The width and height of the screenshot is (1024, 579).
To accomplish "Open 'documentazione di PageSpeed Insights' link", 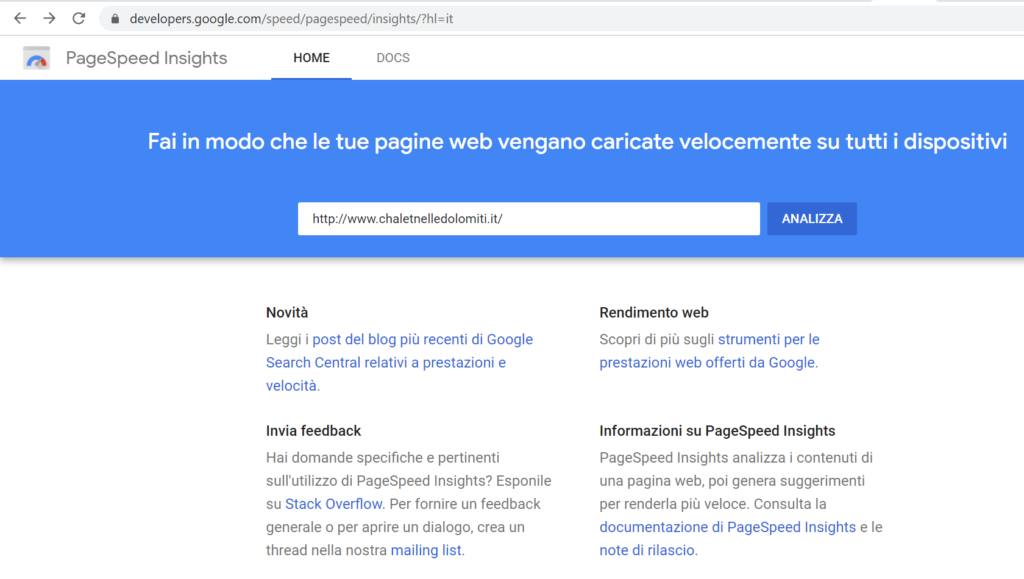I will (727, 527).
